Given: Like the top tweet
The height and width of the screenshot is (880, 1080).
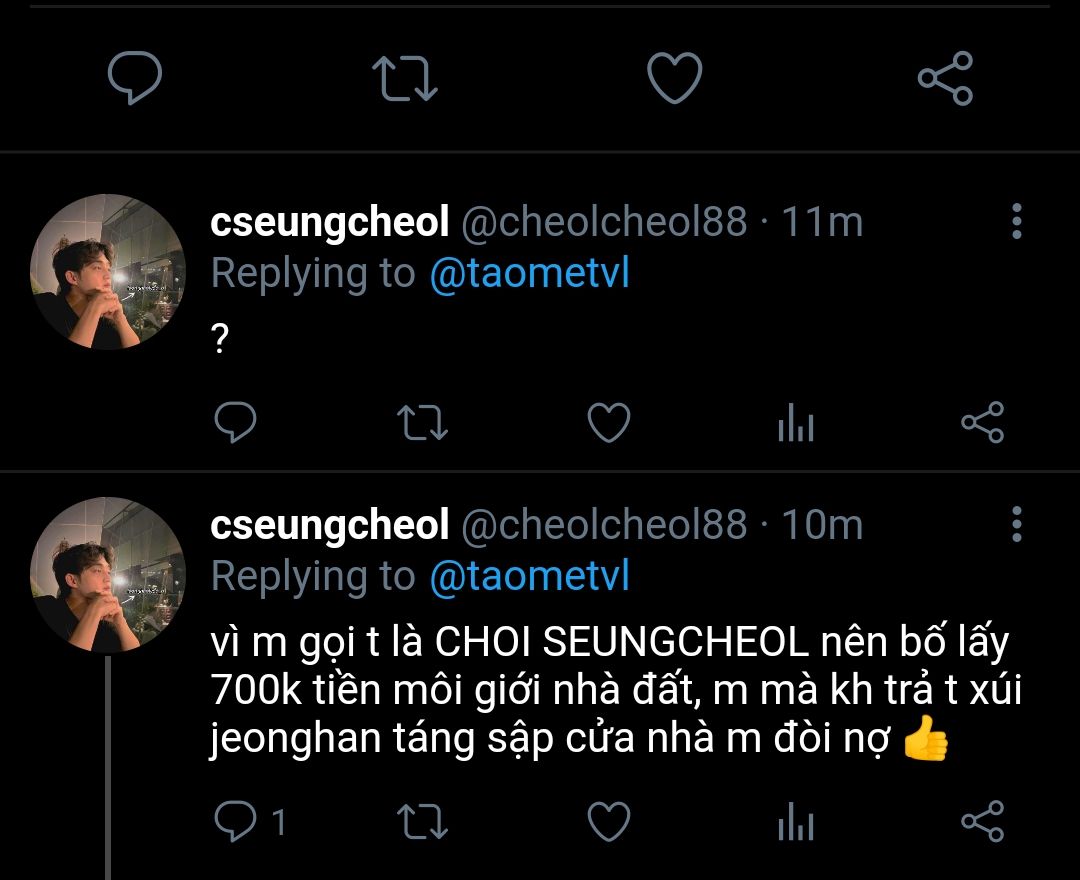Looking at the screenshot, I should 675,80.
